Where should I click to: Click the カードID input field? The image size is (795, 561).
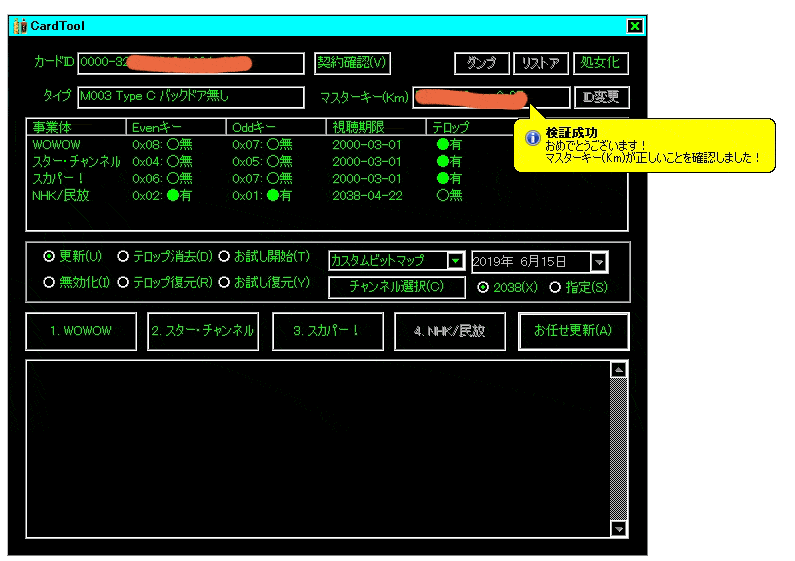pyautogui.click(x=191, y=63)
